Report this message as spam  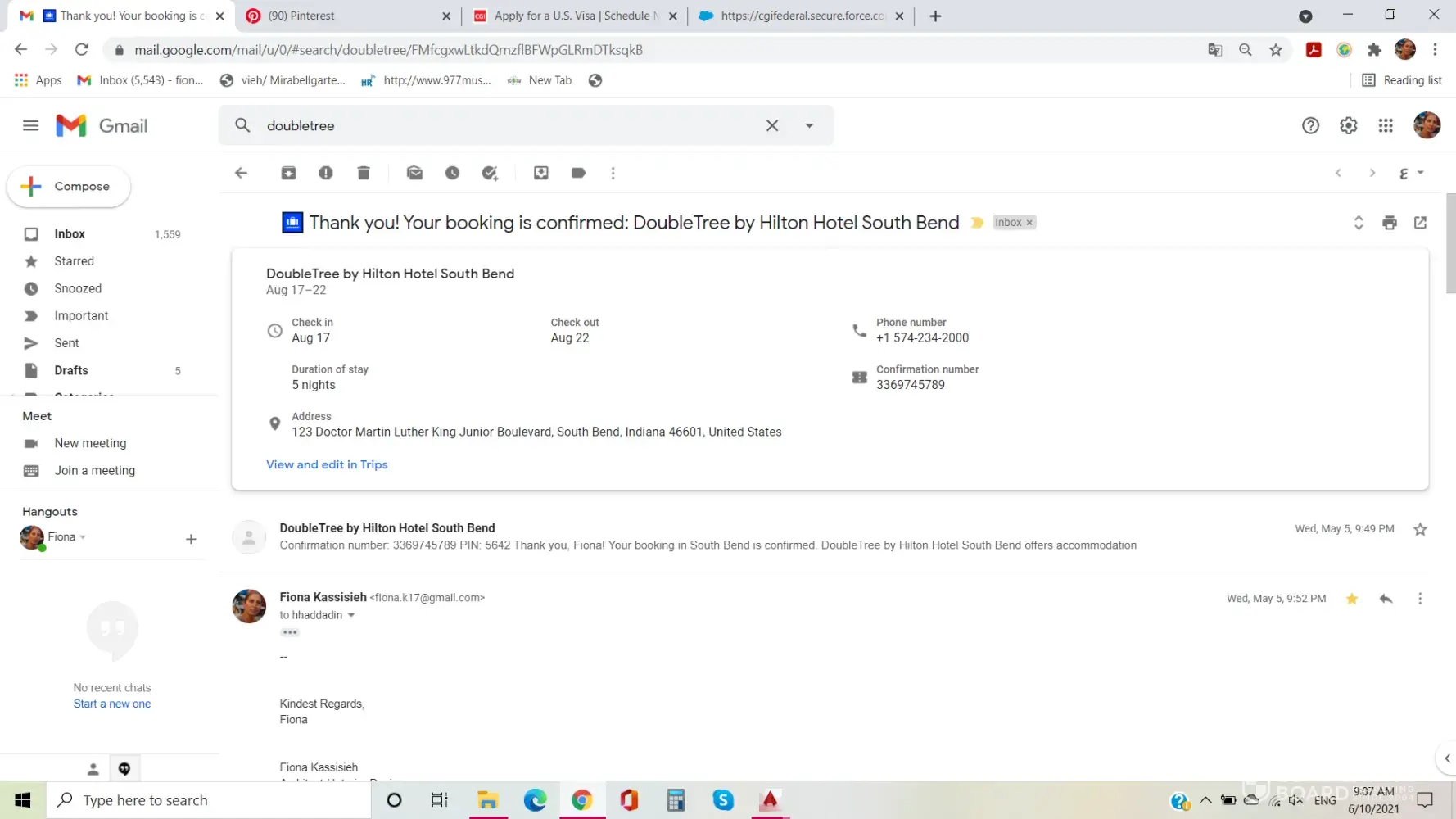point(326,173)
